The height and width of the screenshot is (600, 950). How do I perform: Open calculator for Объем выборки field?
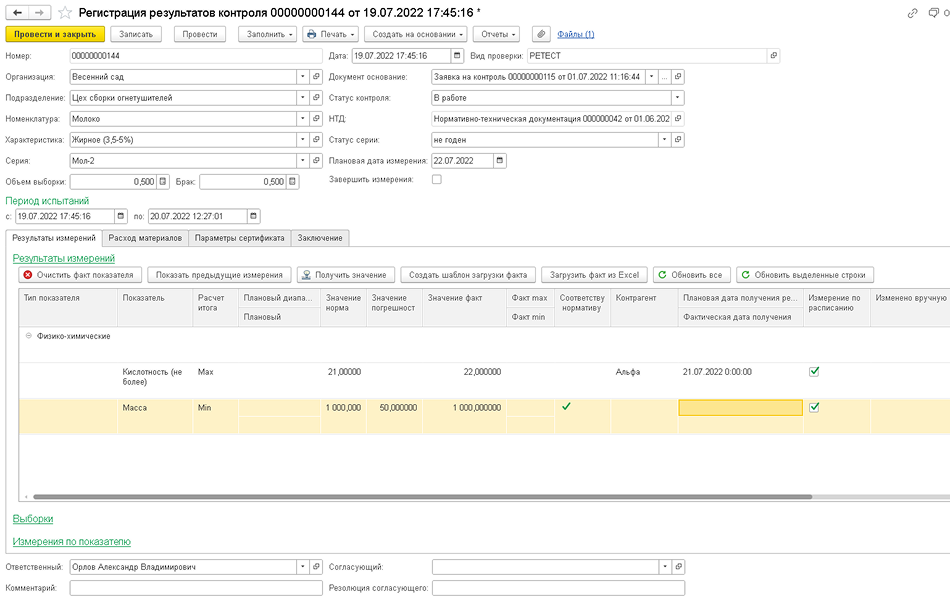click(x=163, y=182)
